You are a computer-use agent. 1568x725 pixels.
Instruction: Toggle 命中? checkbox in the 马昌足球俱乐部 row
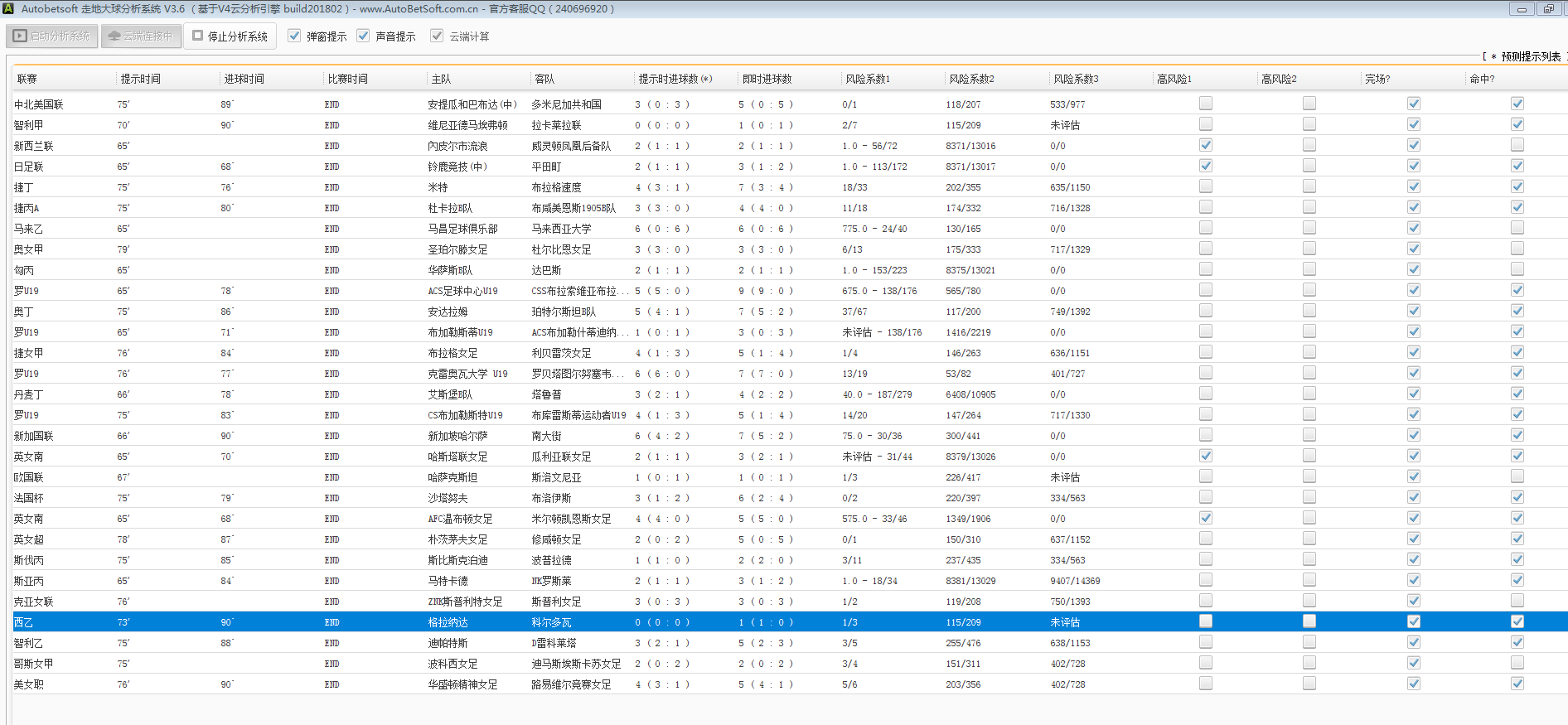1517,228
